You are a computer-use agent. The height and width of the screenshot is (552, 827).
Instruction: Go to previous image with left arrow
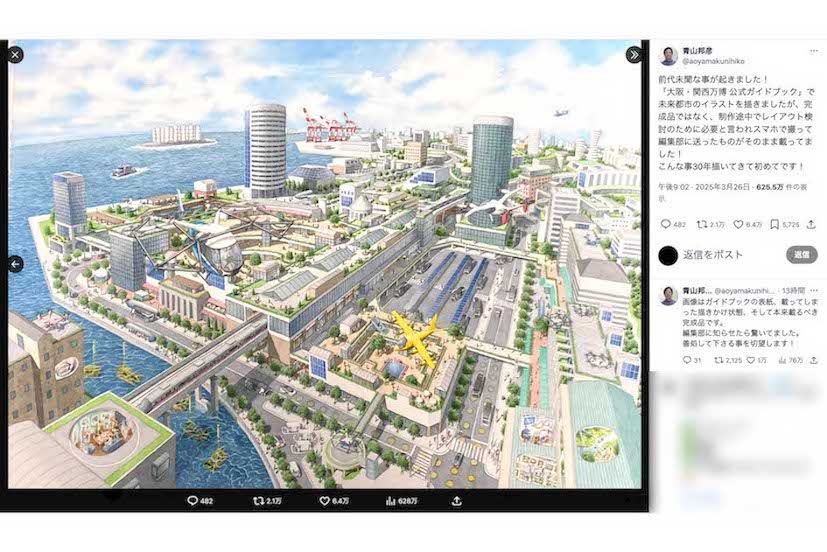pyautogui.click(x=15, y=264)
